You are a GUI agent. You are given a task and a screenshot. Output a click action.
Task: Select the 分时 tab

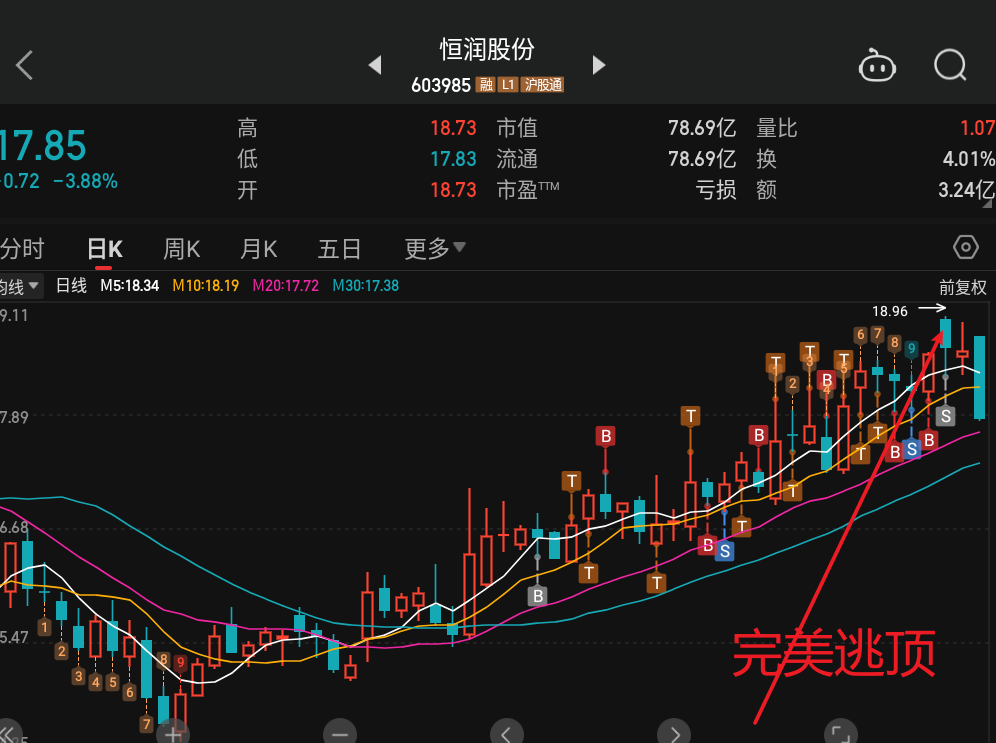tap(22, 248)
